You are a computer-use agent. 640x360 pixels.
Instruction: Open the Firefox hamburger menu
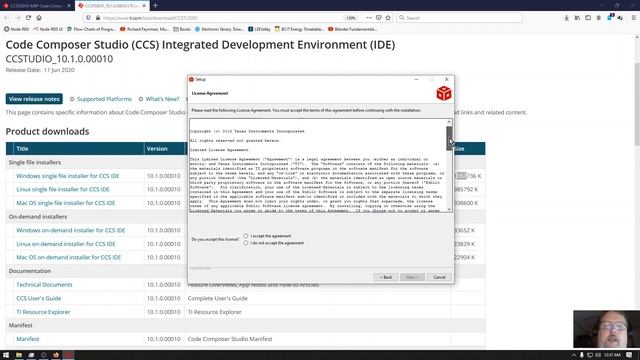(x=633, y=18)
